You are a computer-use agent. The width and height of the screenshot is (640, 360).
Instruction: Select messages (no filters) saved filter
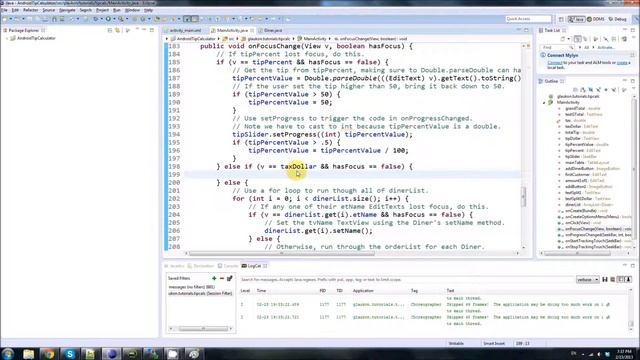191,287
